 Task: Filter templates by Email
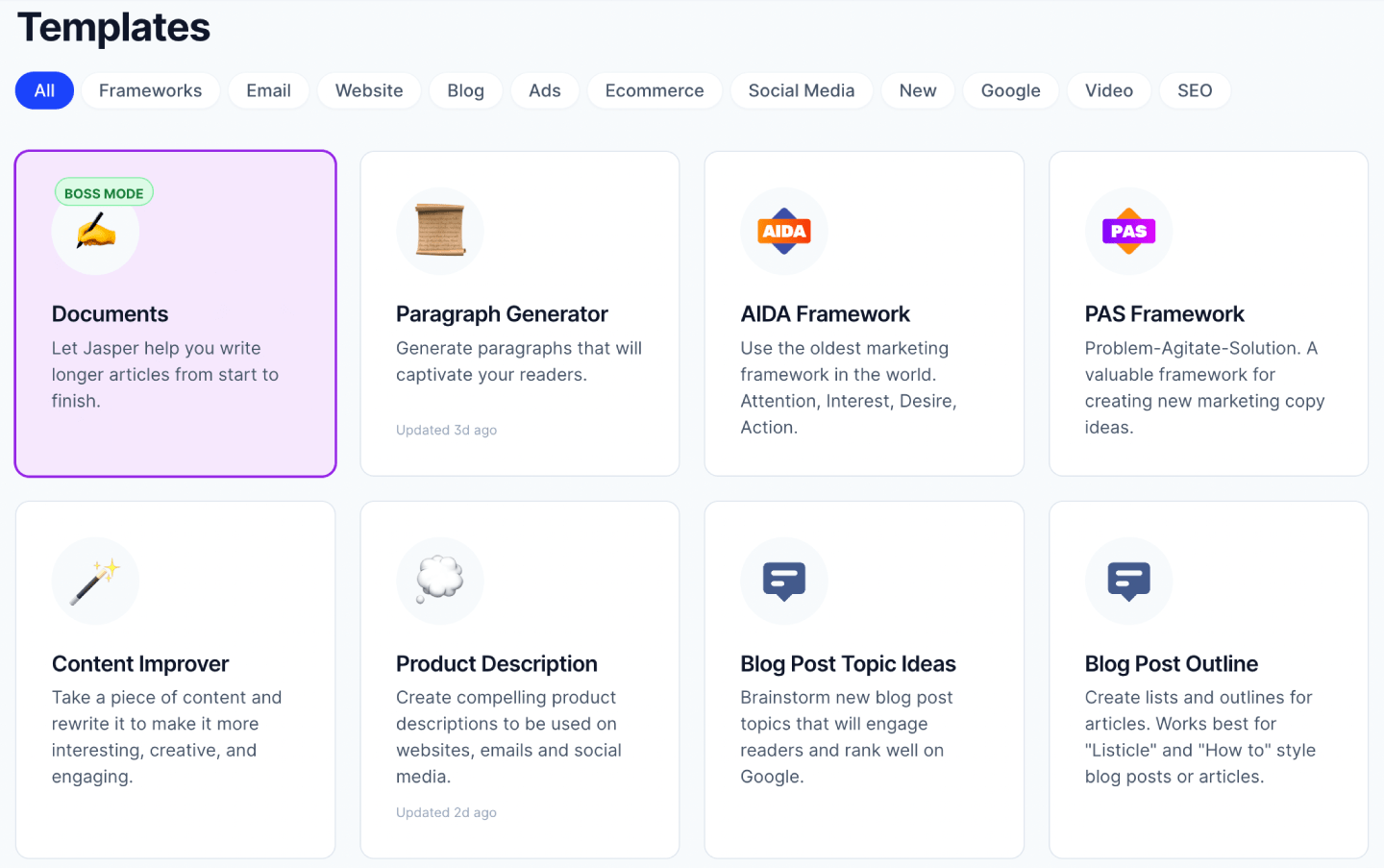pos(268,90)
